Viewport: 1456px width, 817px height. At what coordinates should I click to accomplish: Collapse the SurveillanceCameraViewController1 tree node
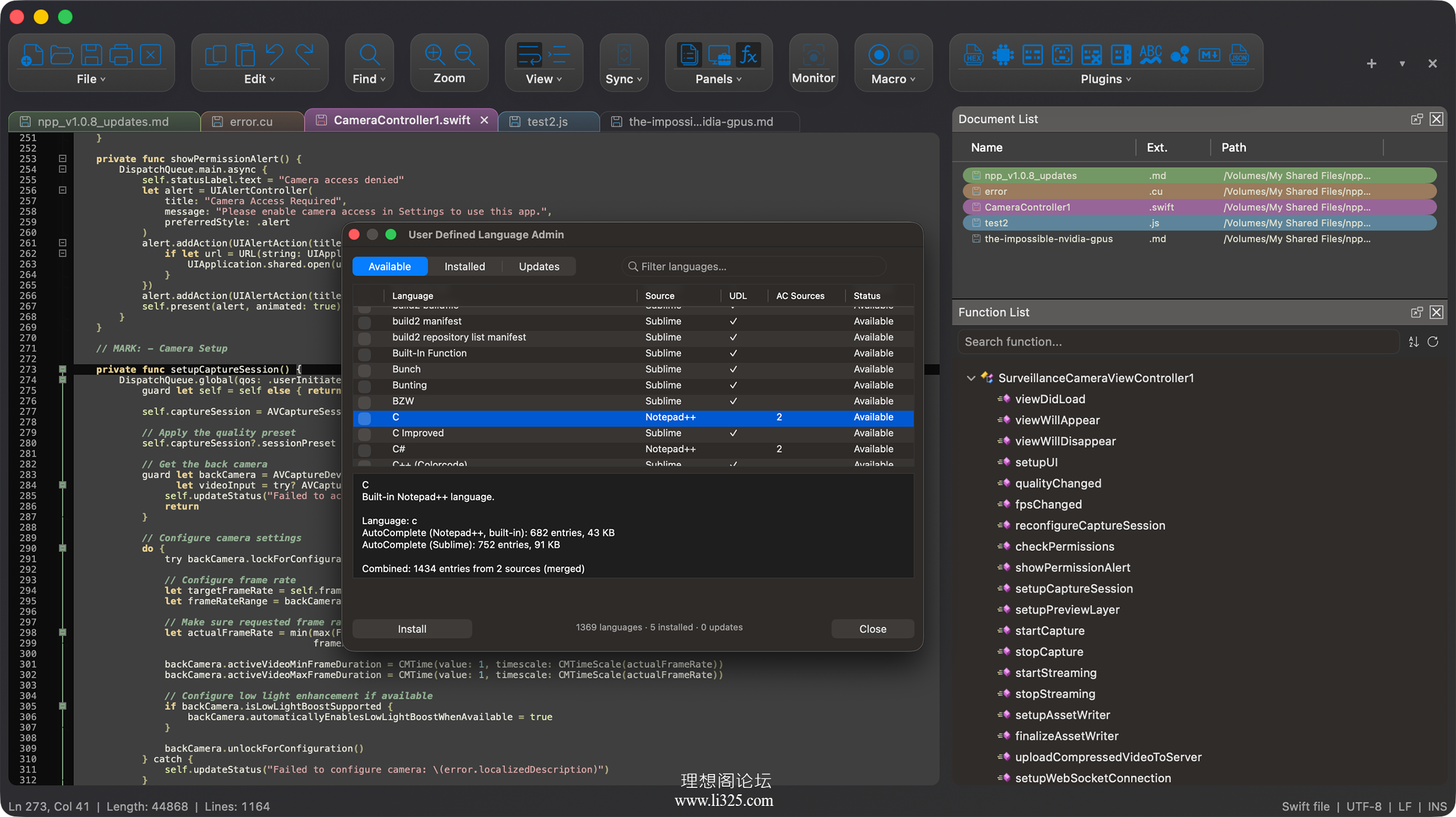click(970, 378)
